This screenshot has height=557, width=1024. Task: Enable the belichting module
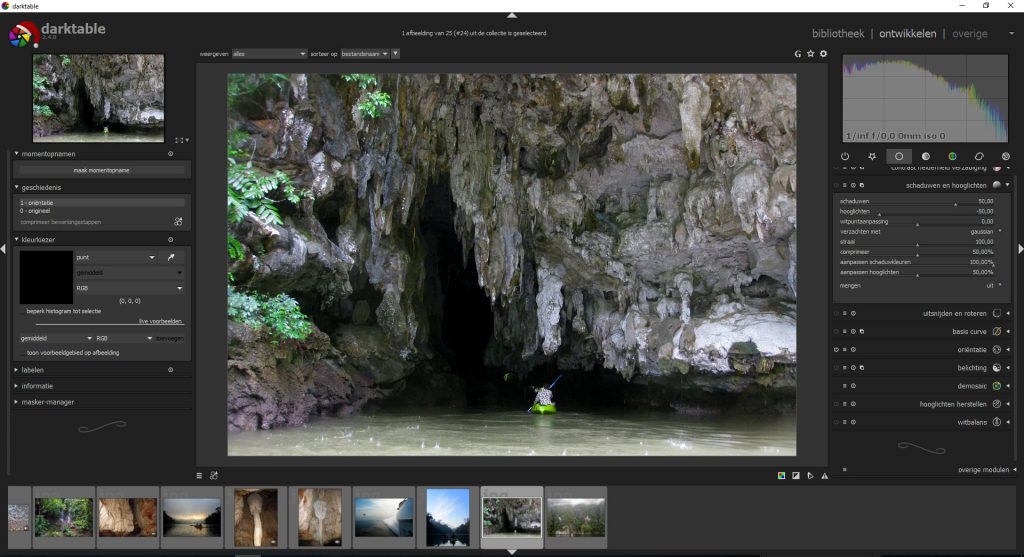[x=836, y=368]
